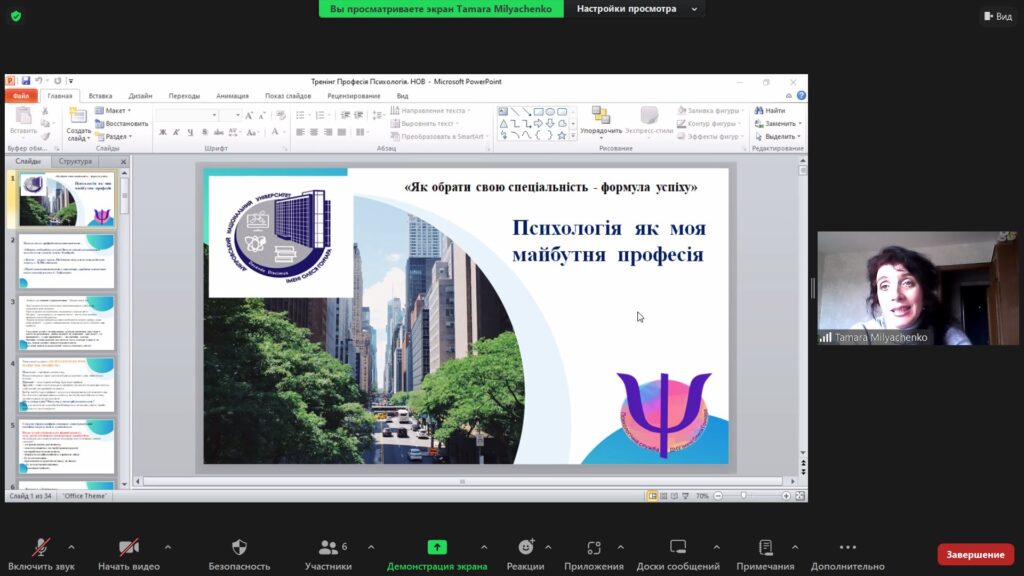Switch to slide sorter view in the status bar
This screenshot has height=576, width=1024.
[x=664, y=496]
